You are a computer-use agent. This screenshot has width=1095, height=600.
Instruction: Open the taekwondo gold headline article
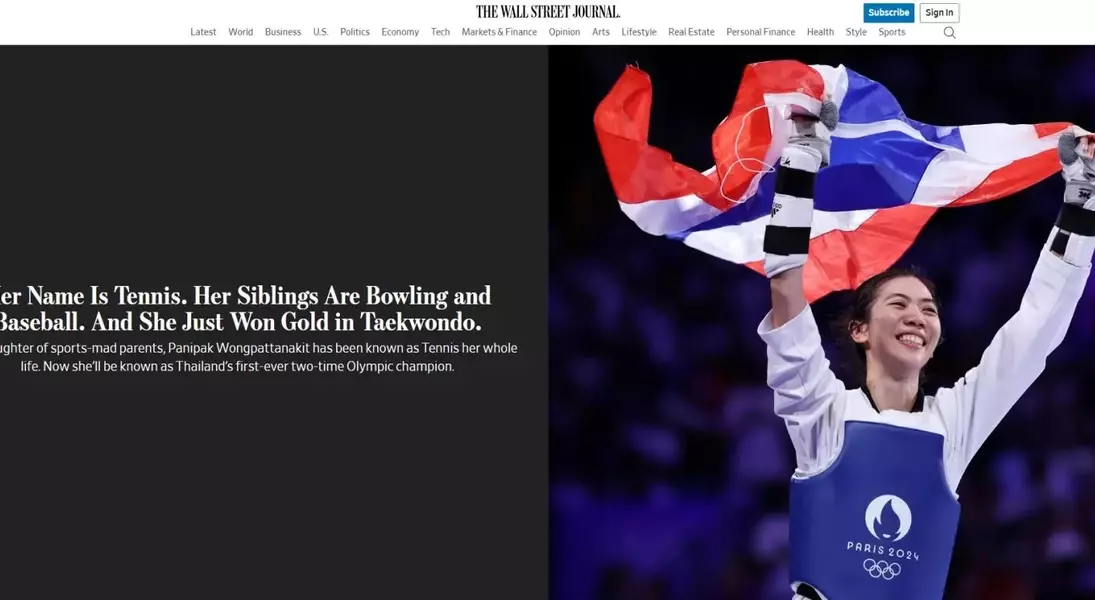pyautogui.click(x=244, y=309)
